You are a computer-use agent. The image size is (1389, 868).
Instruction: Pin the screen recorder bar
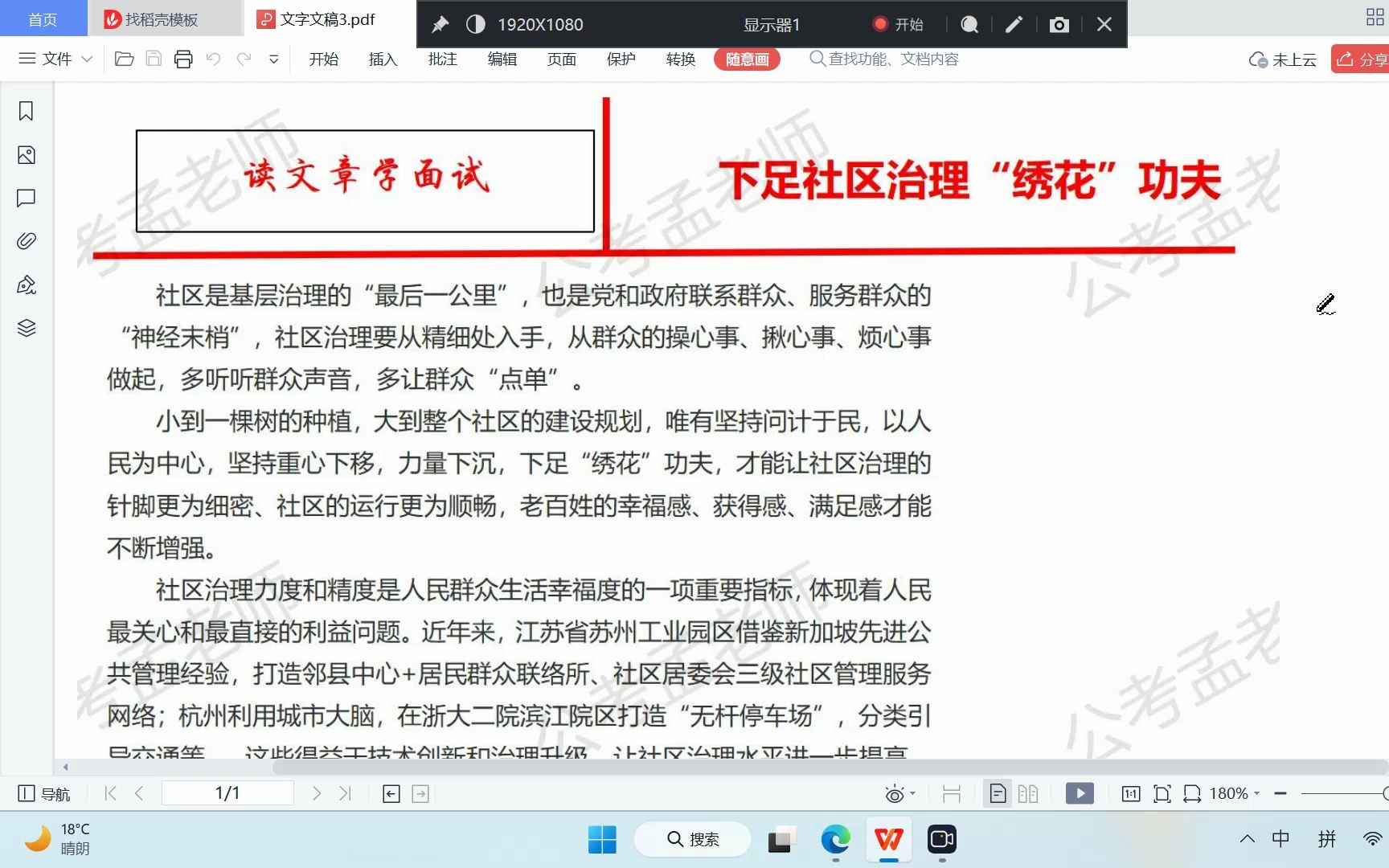(x=440, y=24)
